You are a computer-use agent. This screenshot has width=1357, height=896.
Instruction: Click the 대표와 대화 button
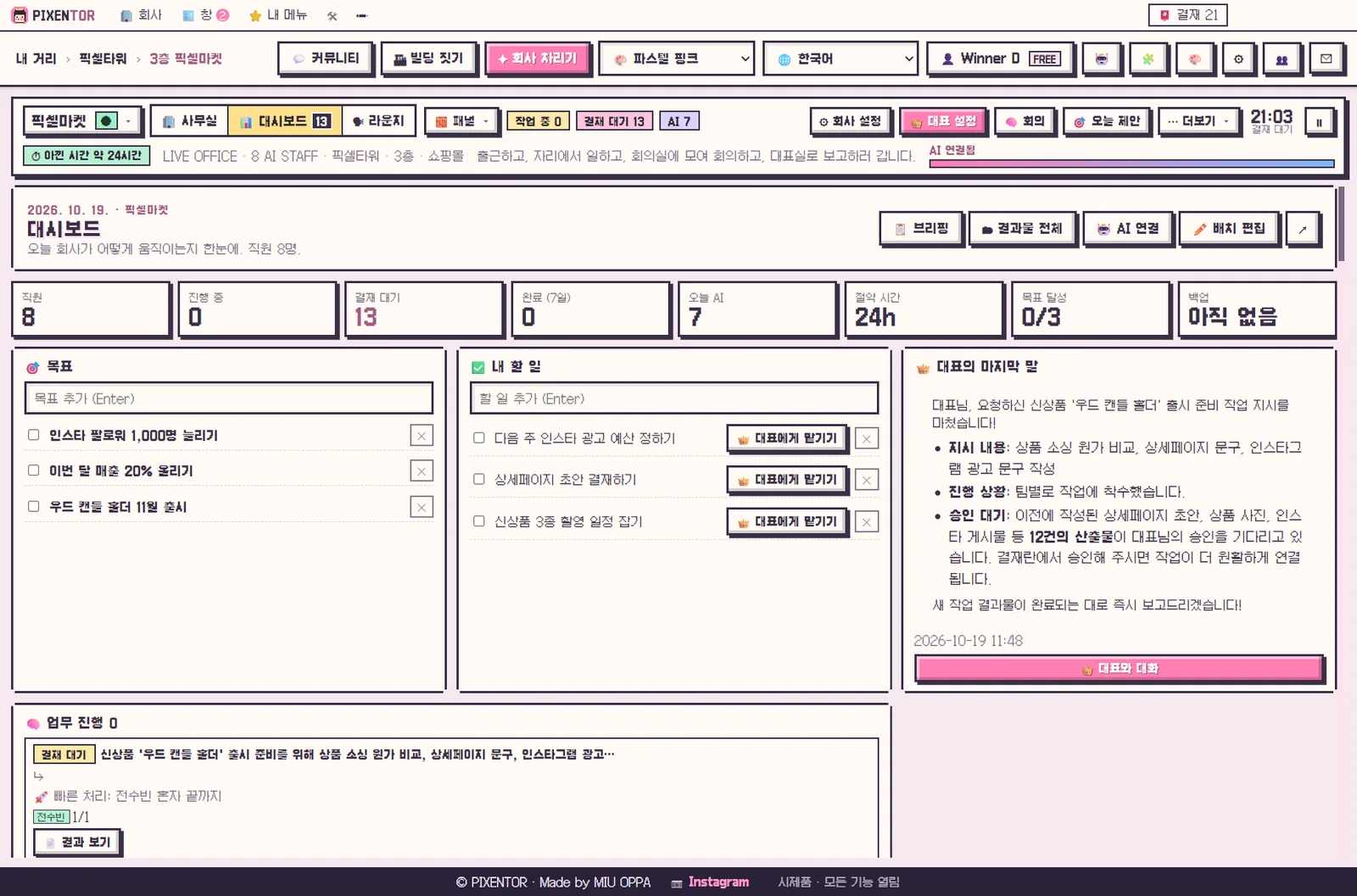coord(1120,669)
